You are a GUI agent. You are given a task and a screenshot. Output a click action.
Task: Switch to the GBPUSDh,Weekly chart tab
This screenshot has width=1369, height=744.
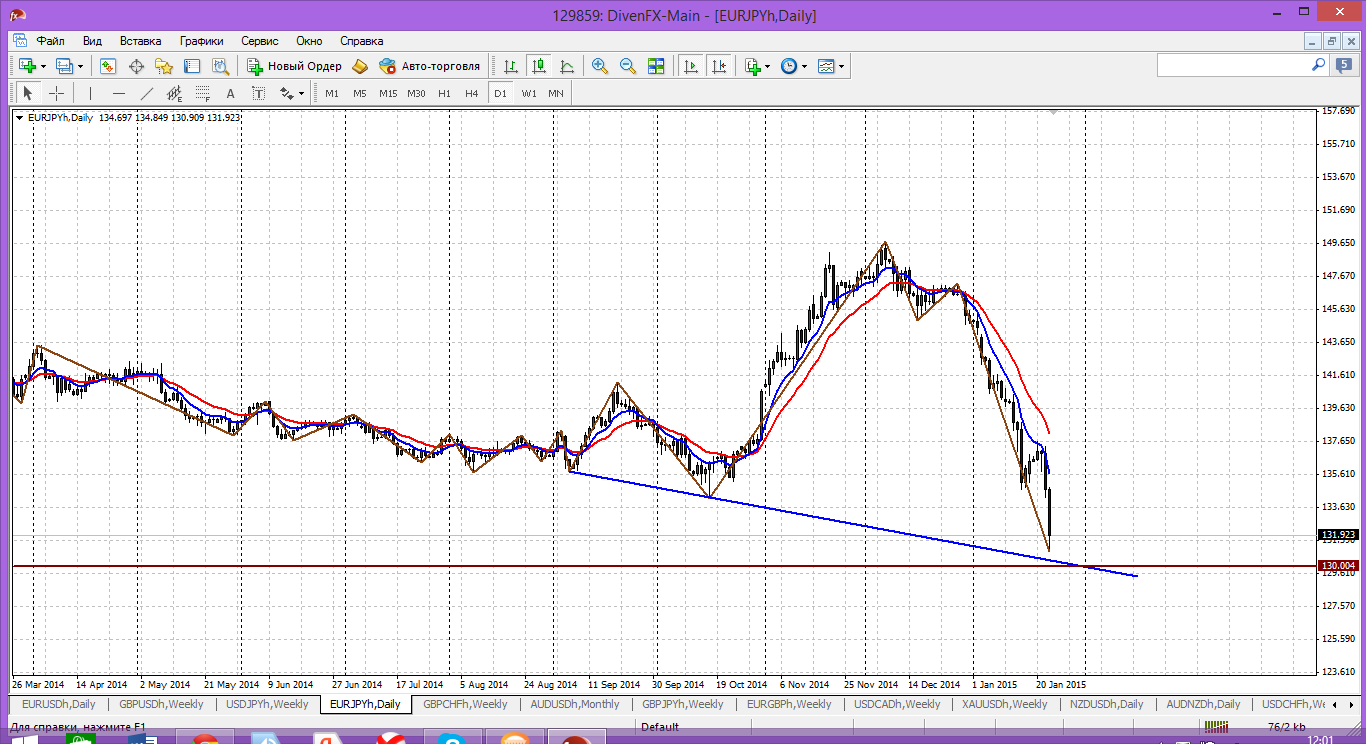point(160,704)
